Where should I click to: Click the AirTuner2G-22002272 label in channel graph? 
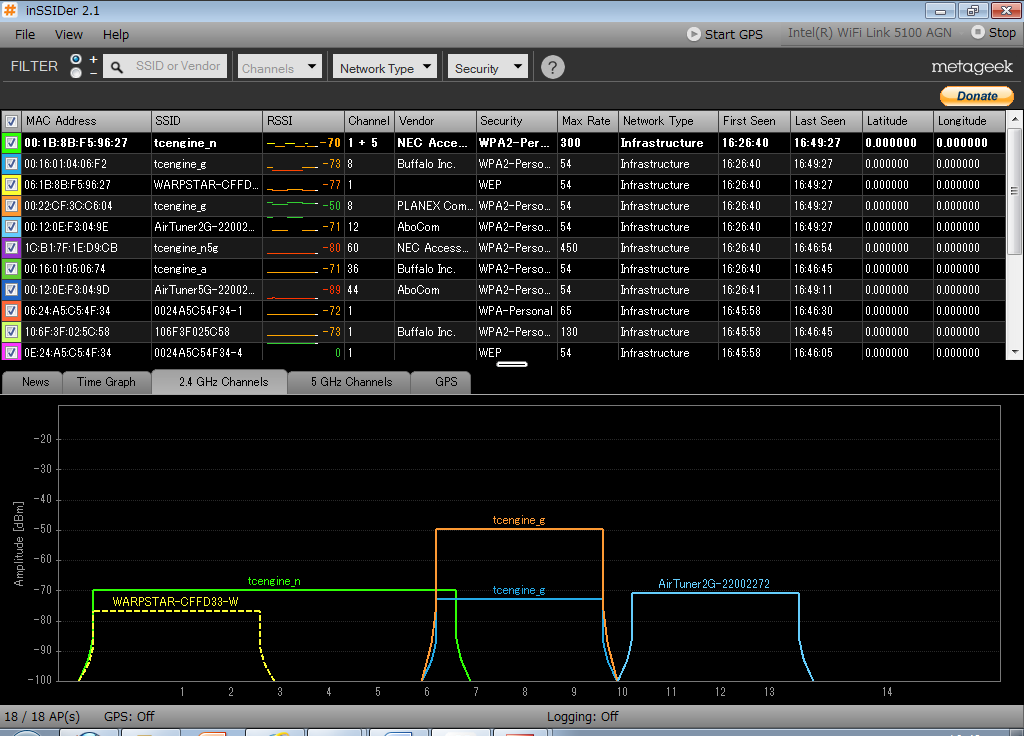(x=714, y=584)
